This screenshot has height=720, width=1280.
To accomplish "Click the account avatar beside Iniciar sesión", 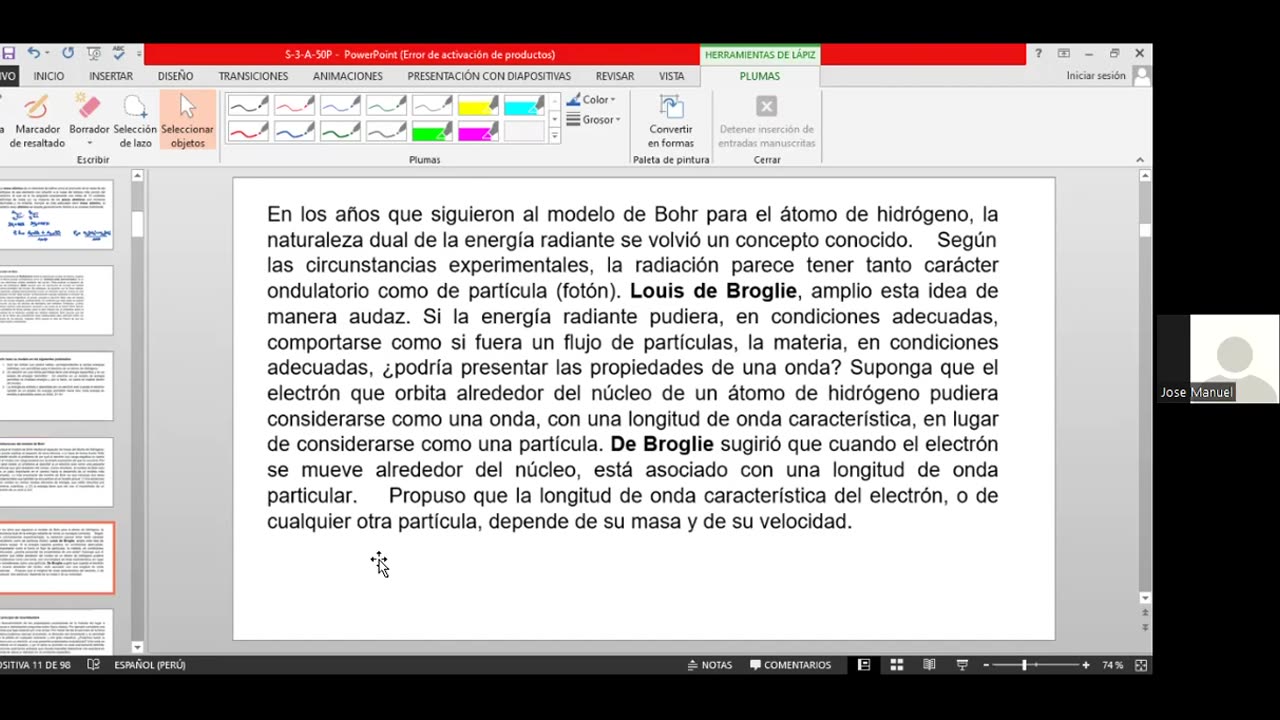I will coord(1141,76).
